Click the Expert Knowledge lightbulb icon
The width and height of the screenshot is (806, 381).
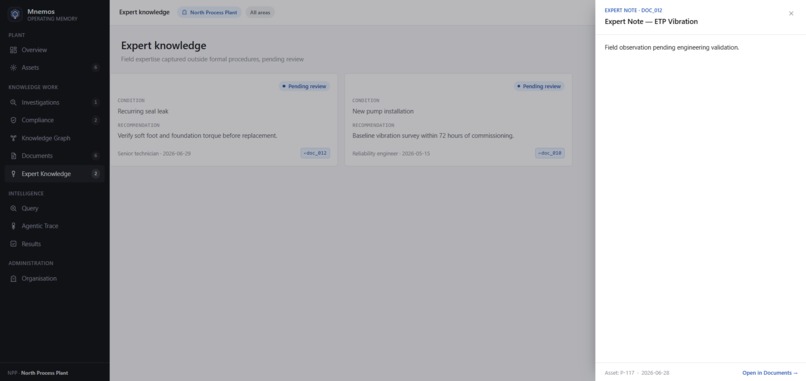pyautogui.click(x=13, y=174)
